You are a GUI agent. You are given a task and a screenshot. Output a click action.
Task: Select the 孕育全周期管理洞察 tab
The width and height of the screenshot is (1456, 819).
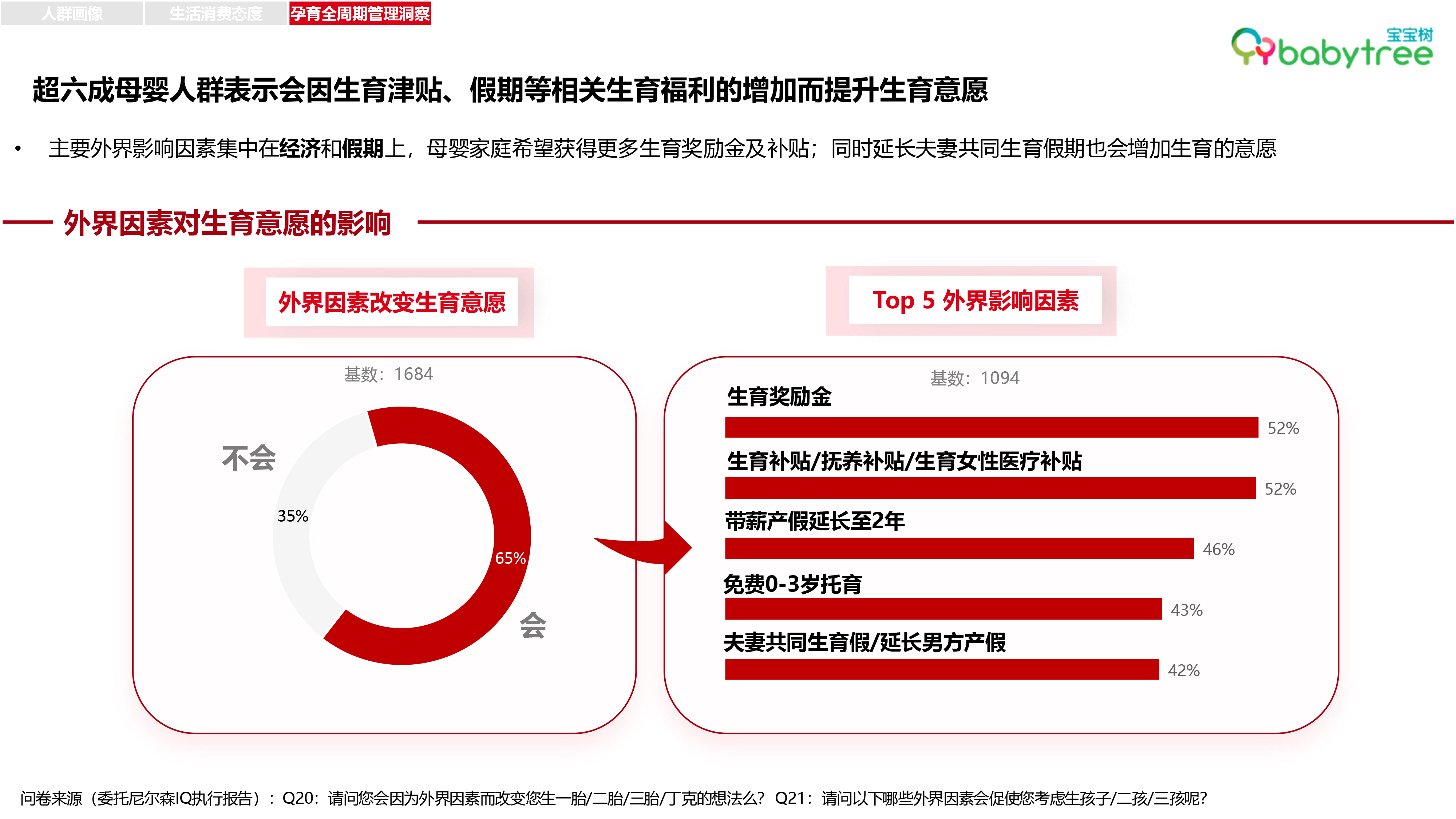click(x=360, y=13)
